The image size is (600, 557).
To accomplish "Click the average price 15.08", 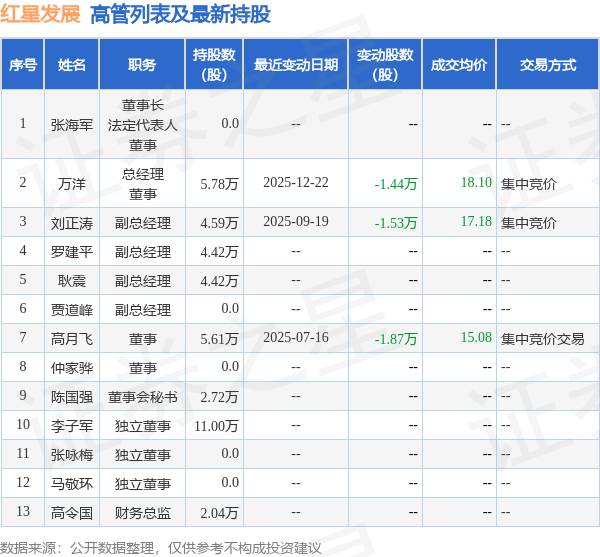I will pos(476,337).
